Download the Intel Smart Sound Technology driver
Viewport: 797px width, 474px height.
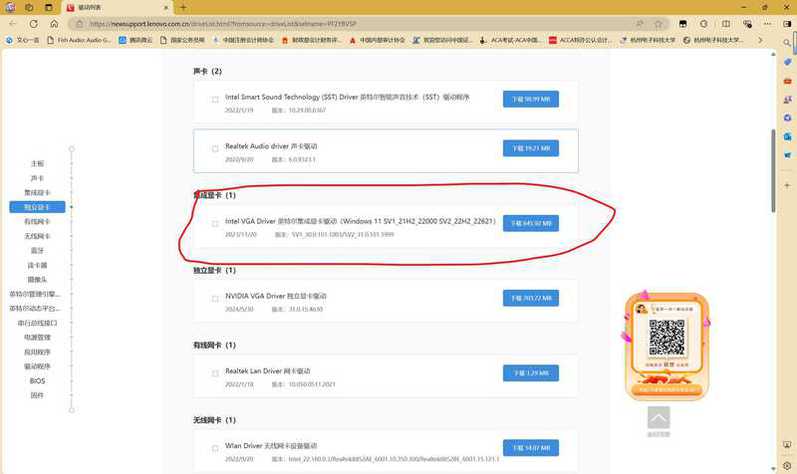point(531,99)
